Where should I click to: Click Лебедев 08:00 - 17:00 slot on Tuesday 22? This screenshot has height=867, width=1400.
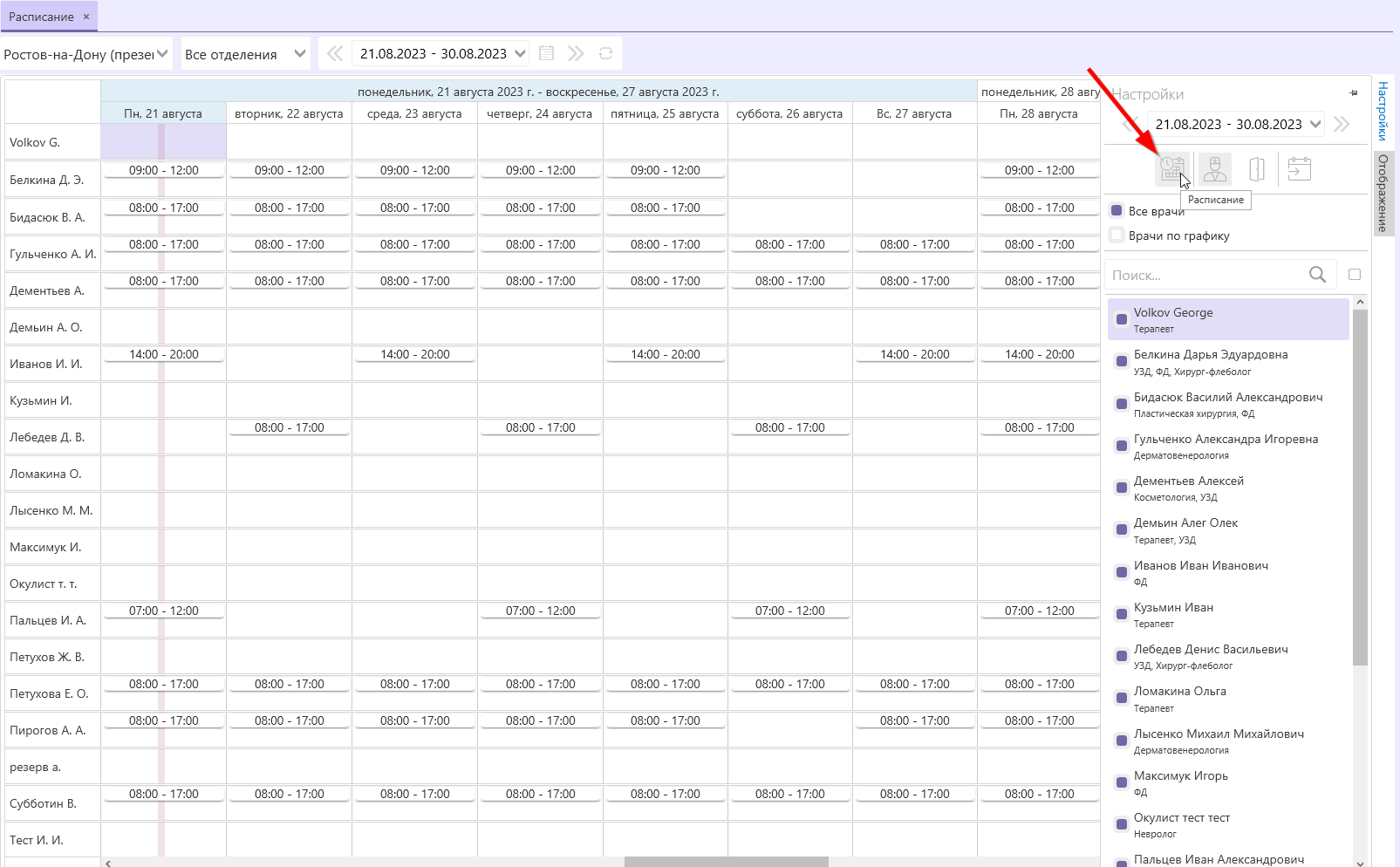point(290,427)
